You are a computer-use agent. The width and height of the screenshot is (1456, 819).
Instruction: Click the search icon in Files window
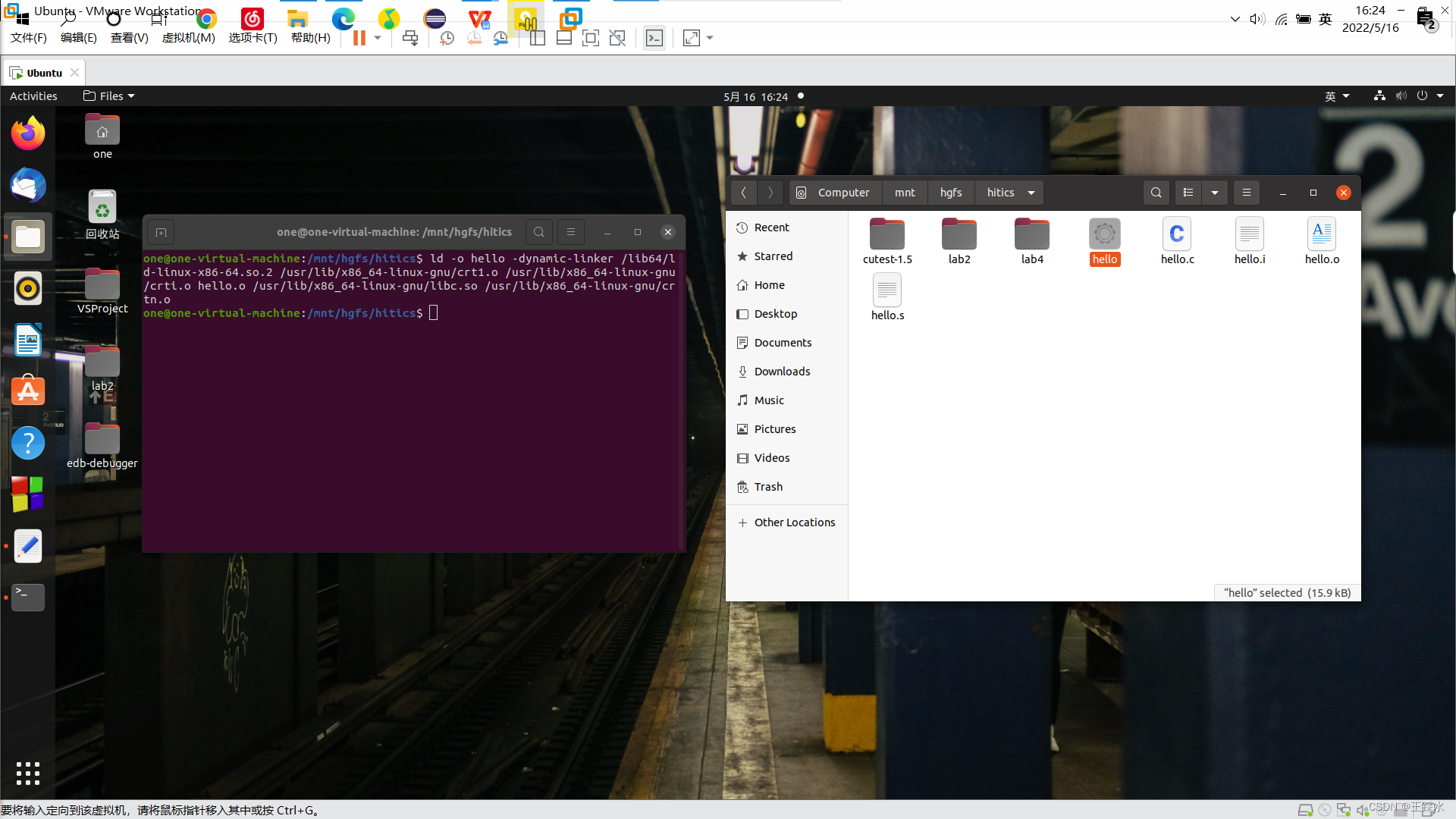pyautogui.click(x=1156, y=193)
